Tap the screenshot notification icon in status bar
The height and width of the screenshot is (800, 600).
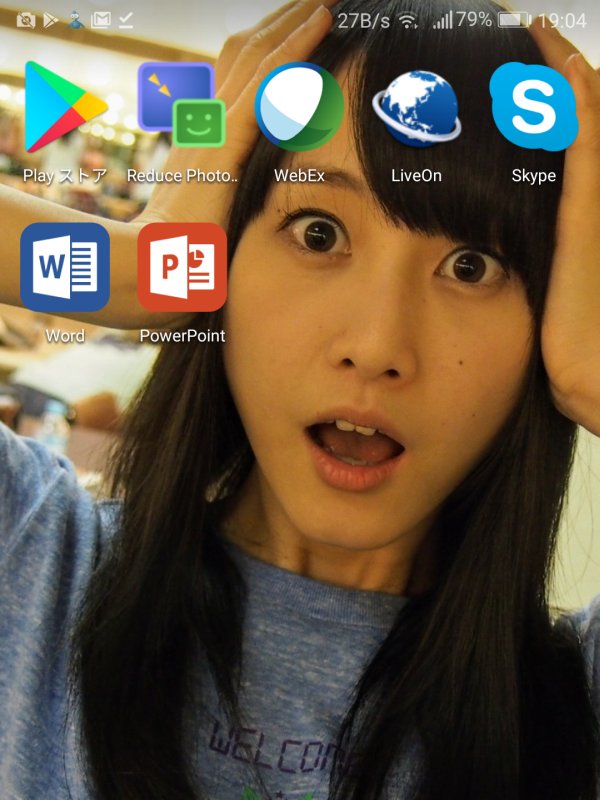(26, 20)
